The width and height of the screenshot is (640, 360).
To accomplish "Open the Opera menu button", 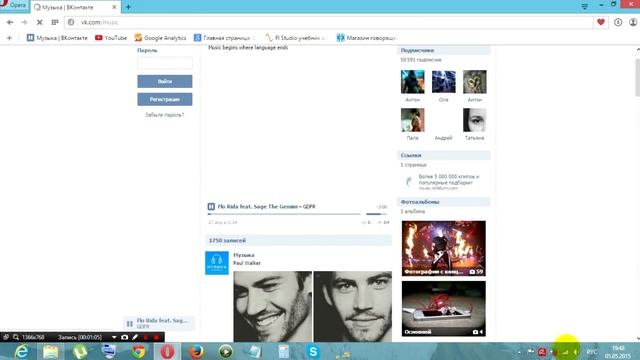I will [13, 5].
